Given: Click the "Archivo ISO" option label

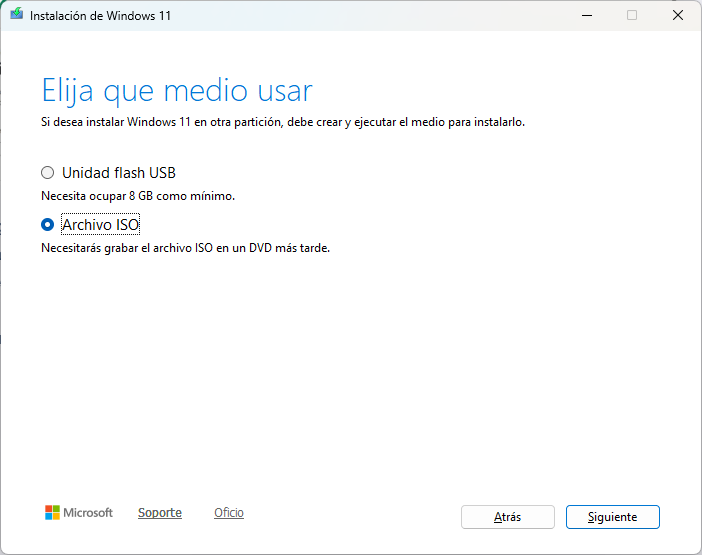Looking at the screenshot, I should (100, 225).
